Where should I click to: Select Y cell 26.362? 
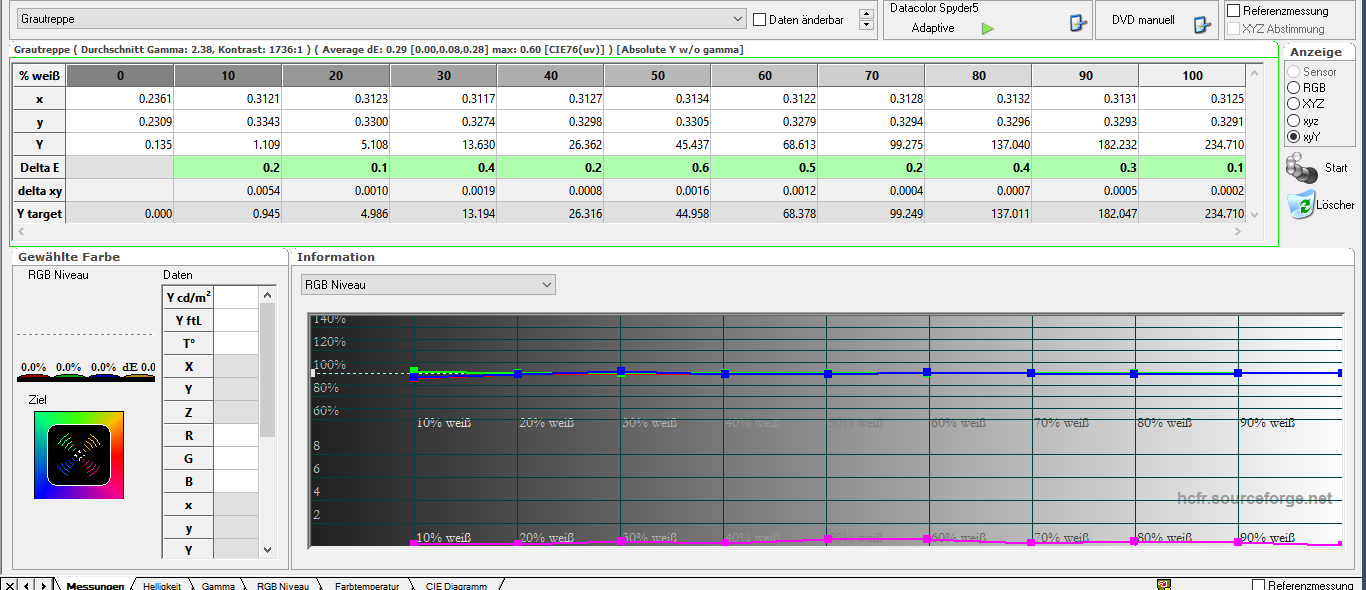[x=550, y=144]
